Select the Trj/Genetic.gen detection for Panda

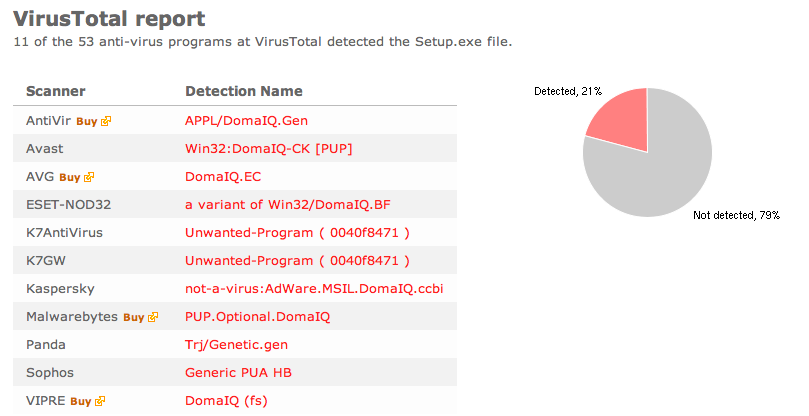(x=236, y=345)
